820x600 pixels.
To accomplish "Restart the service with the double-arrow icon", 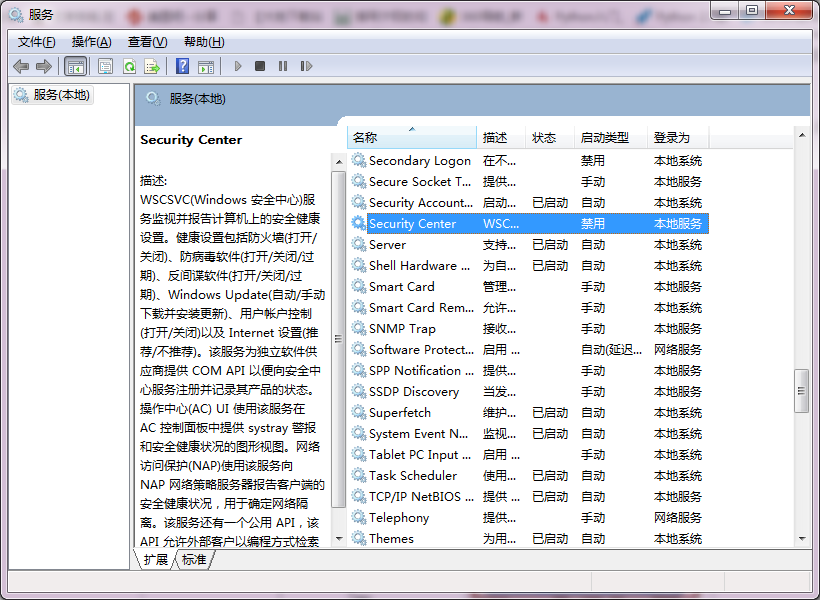I will [307, 66].
